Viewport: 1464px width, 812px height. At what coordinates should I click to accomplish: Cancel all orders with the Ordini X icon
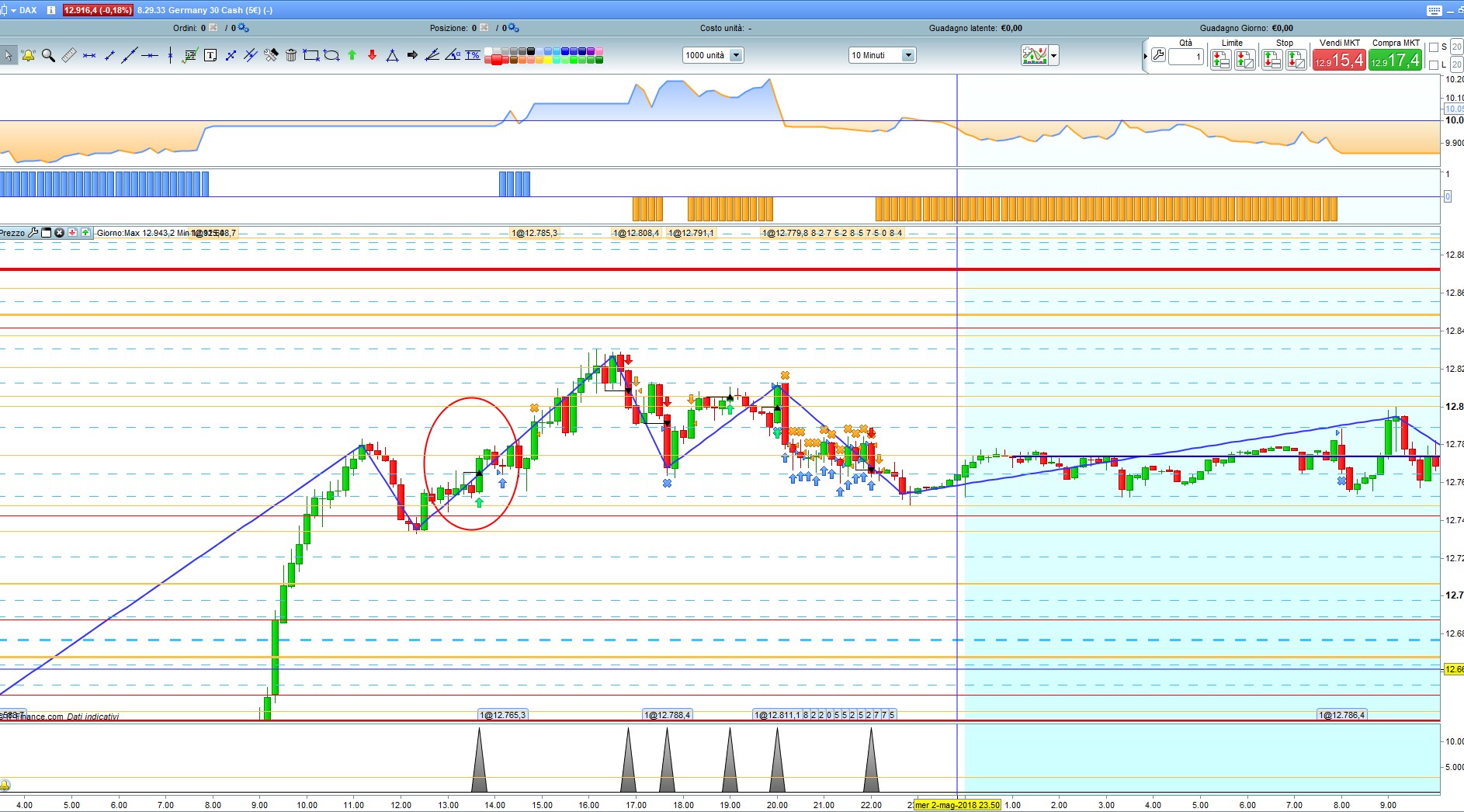pos(213,28)
